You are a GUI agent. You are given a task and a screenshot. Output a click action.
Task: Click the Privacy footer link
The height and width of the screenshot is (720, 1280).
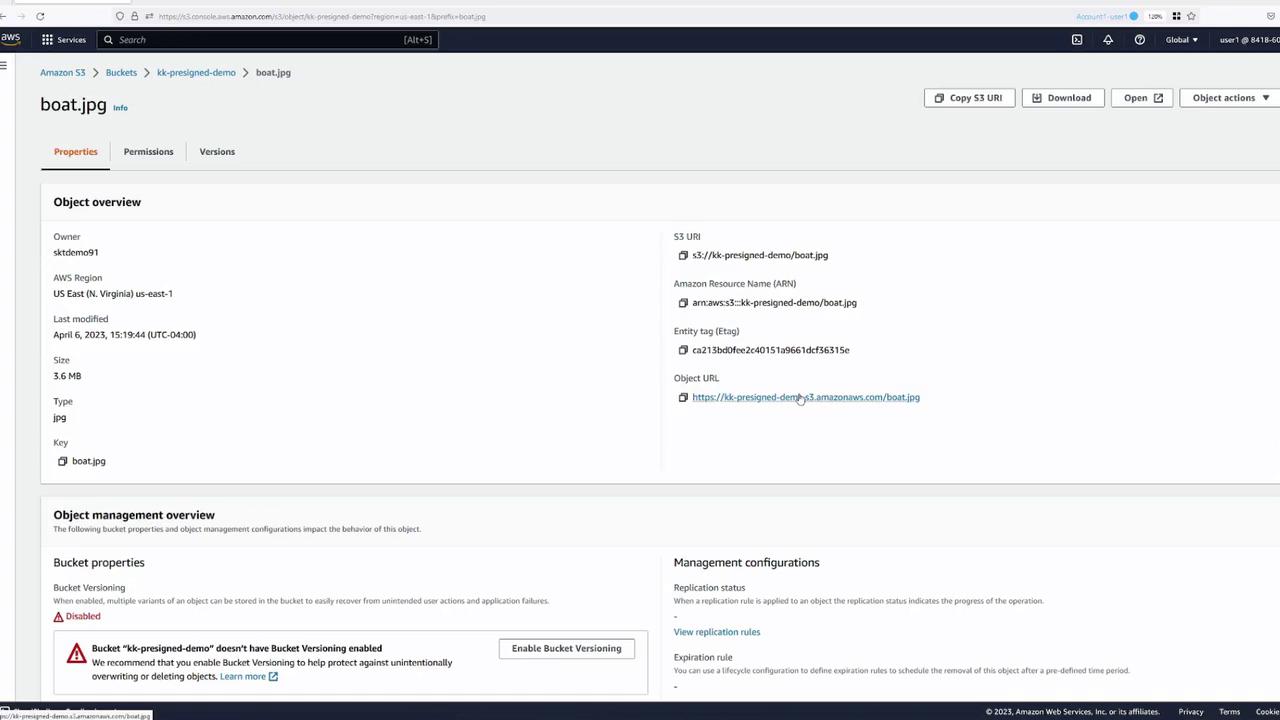(1190, 712)
